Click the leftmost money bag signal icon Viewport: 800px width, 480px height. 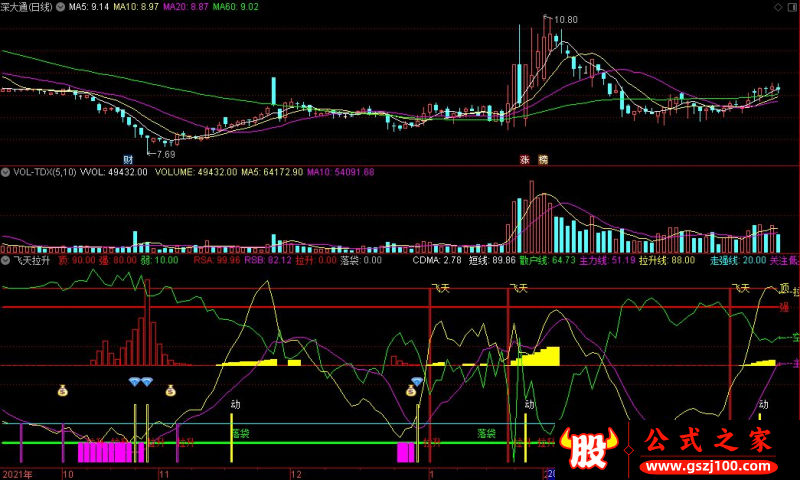(x=62, y=391)
